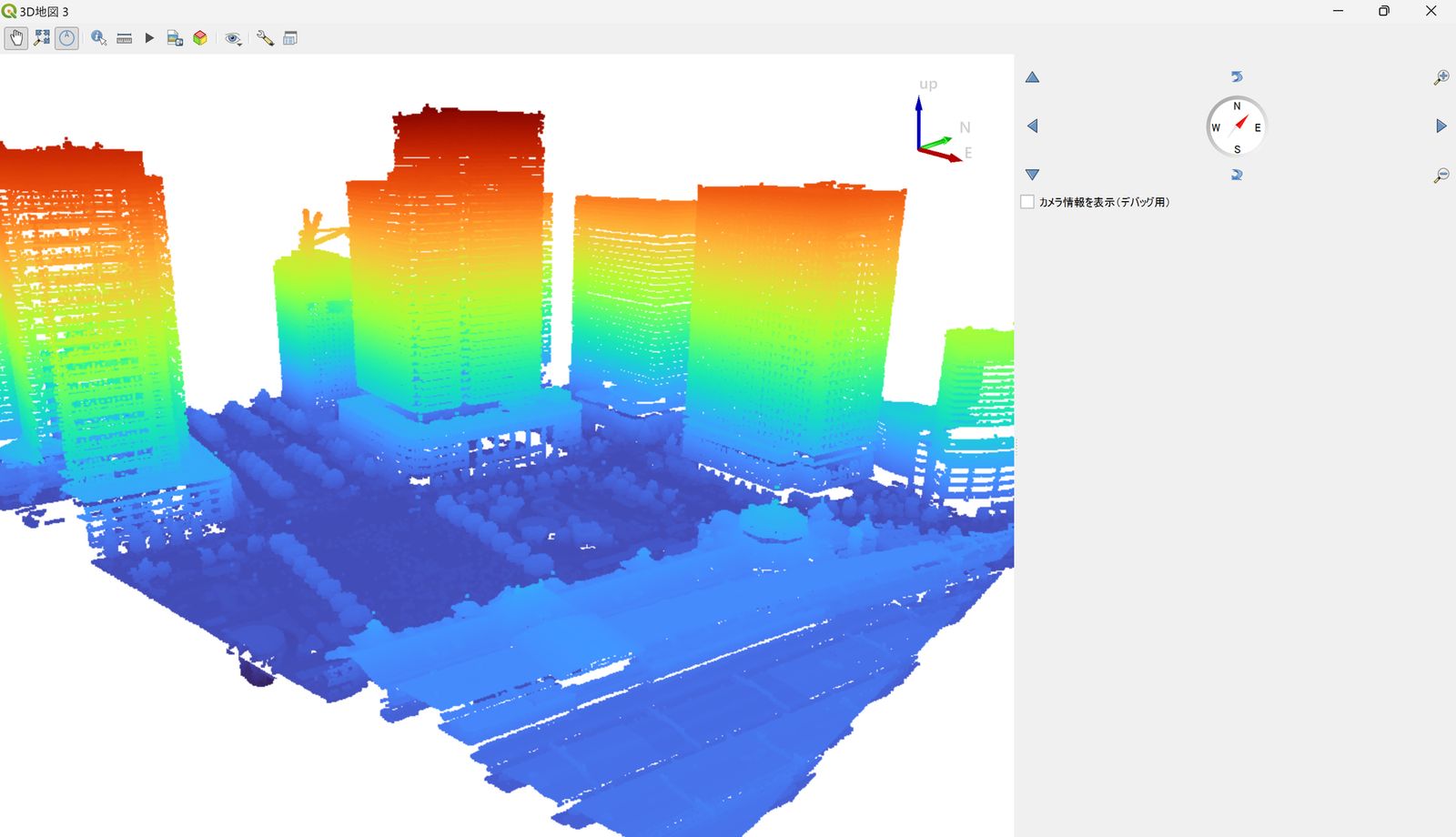The image size is (1456, 837).
Task: Click the N-W-E-S compass dial
Action: pos(1237,126)
